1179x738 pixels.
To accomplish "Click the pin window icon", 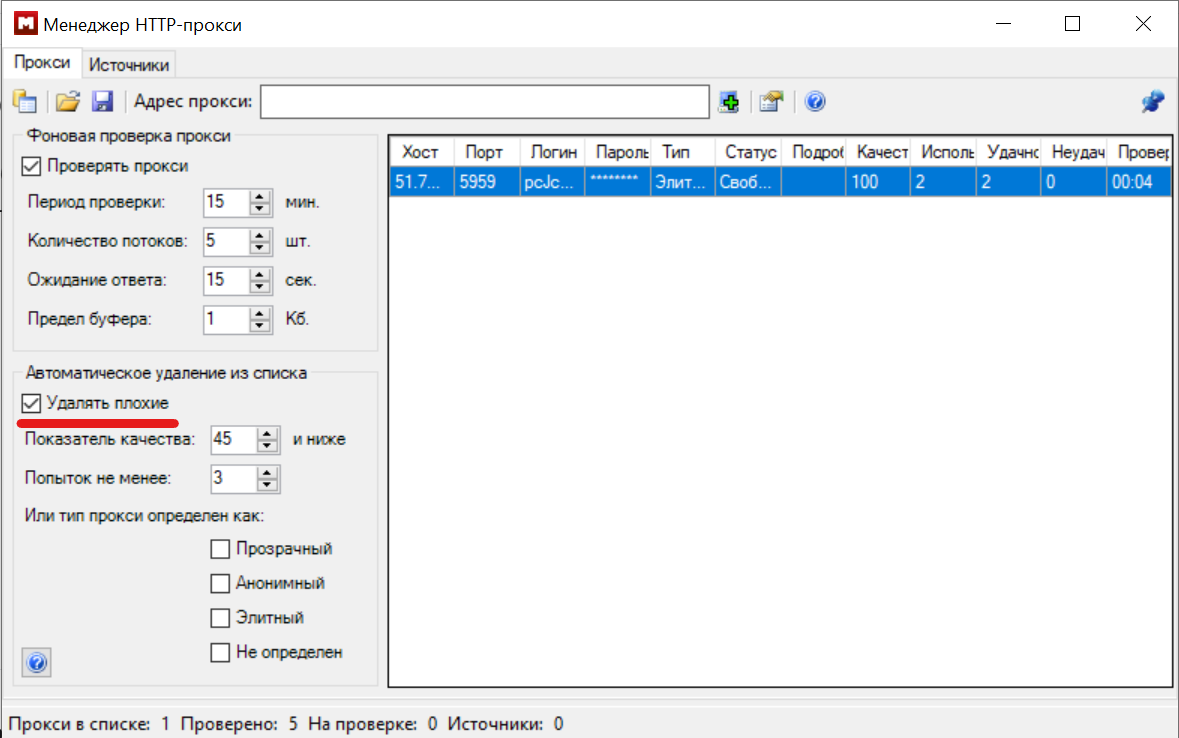I will [x=1153, y=101].
